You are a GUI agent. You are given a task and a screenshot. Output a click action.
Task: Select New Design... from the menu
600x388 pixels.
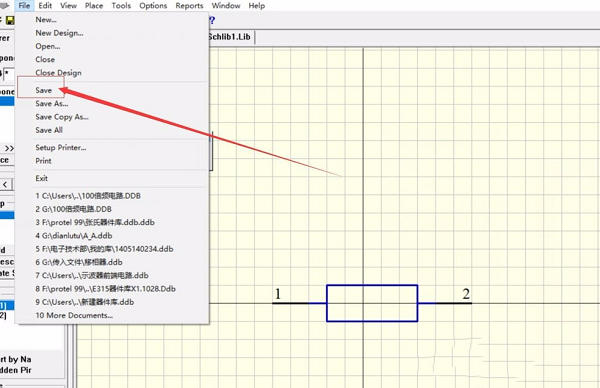pos(59,33)
